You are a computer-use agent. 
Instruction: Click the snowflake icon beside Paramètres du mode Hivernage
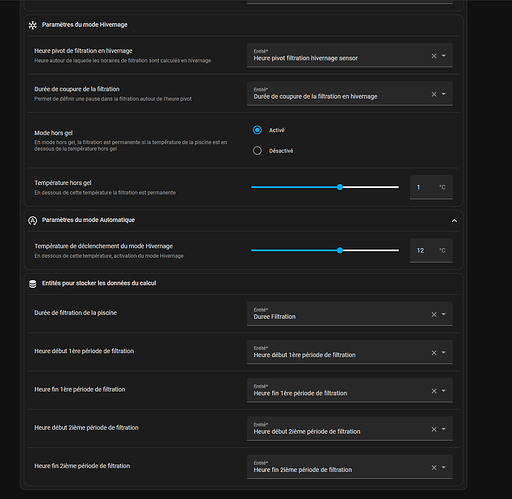32,25
